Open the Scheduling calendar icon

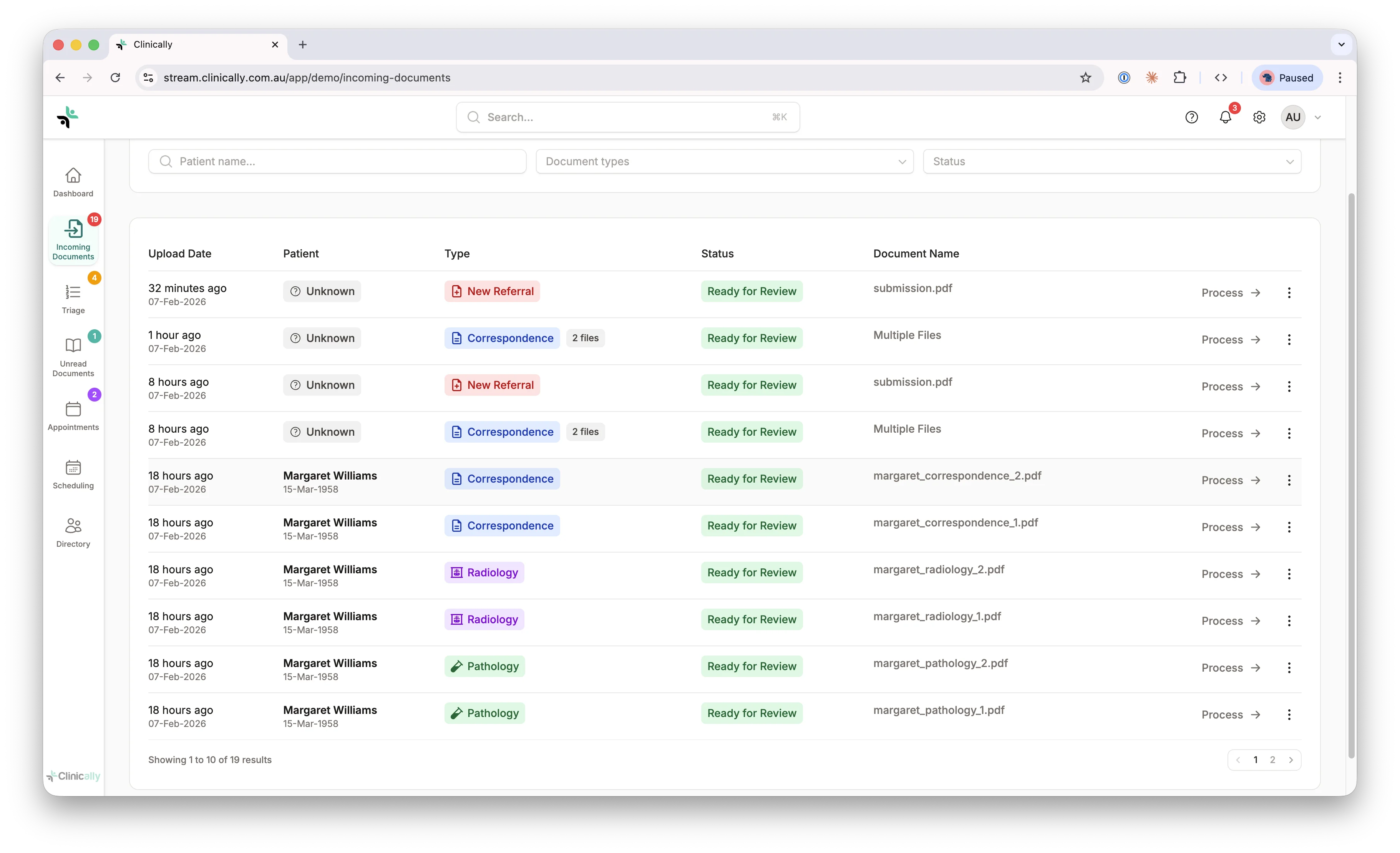pyautogui.click(x=73, y=473)
